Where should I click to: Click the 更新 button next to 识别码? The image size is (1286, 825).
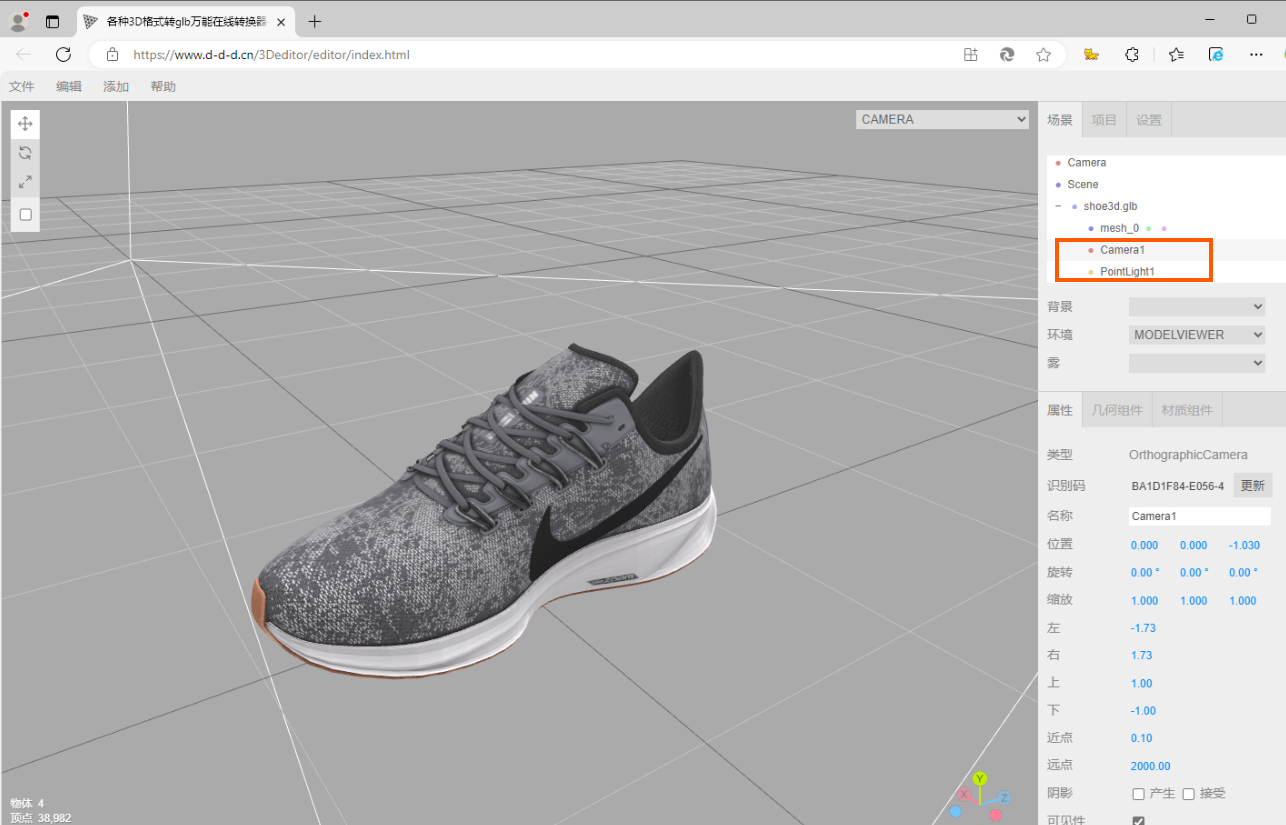click(1252, 486)
